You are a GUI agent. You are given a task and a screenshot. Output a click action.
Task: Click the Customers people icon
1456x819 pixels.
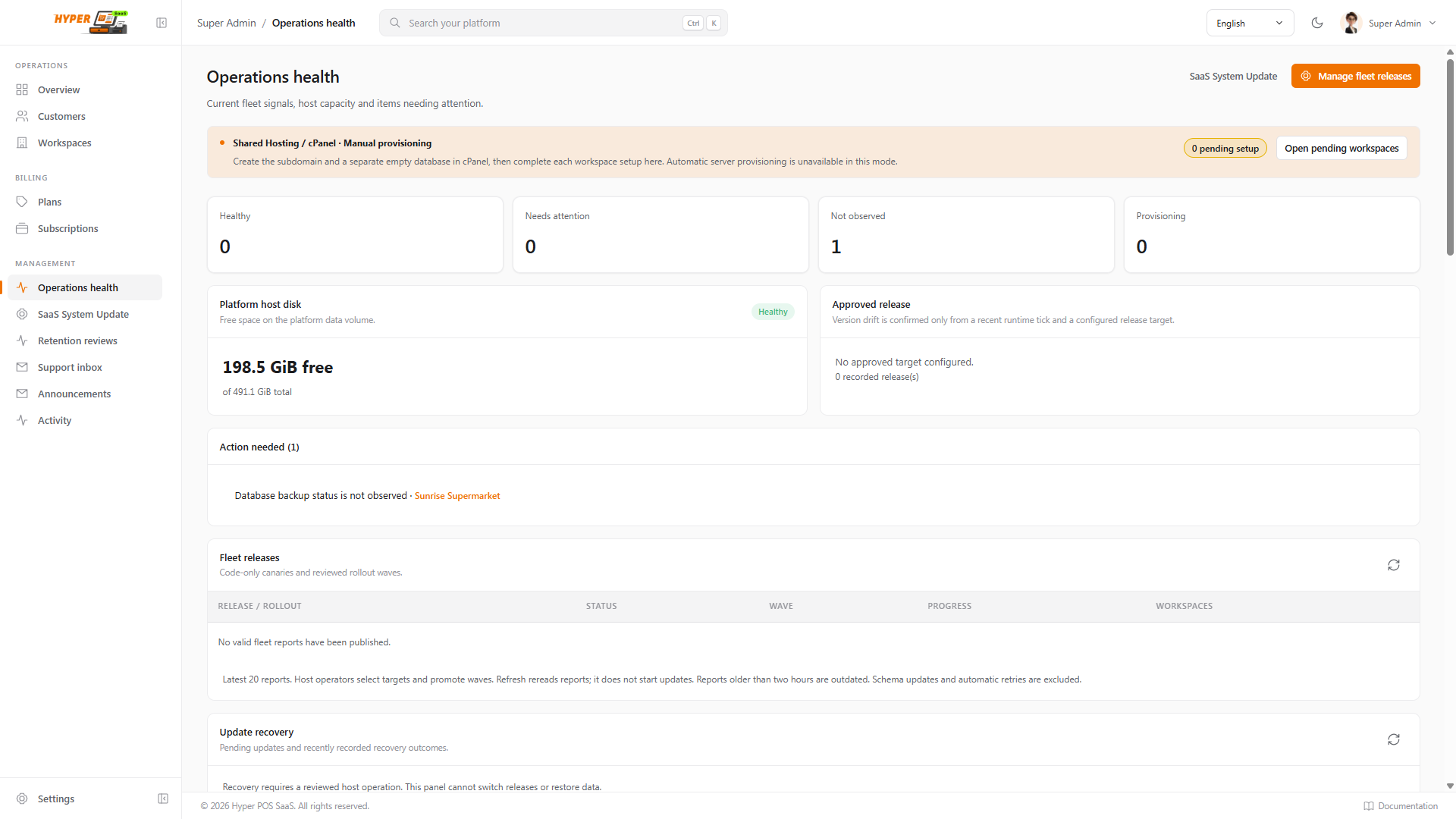tap(22, 116)
